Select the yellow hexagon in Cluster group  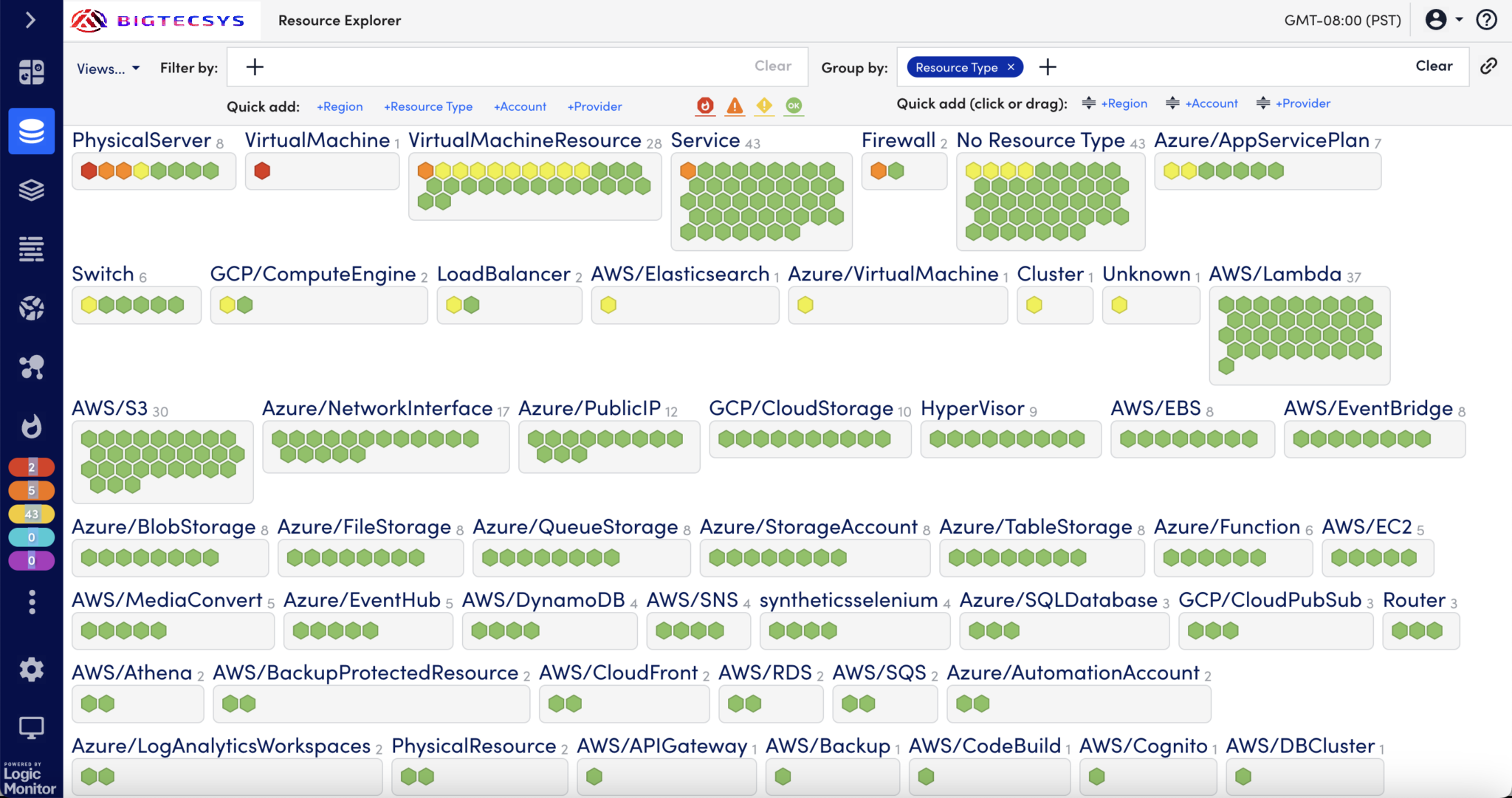tap(1034, 305)
